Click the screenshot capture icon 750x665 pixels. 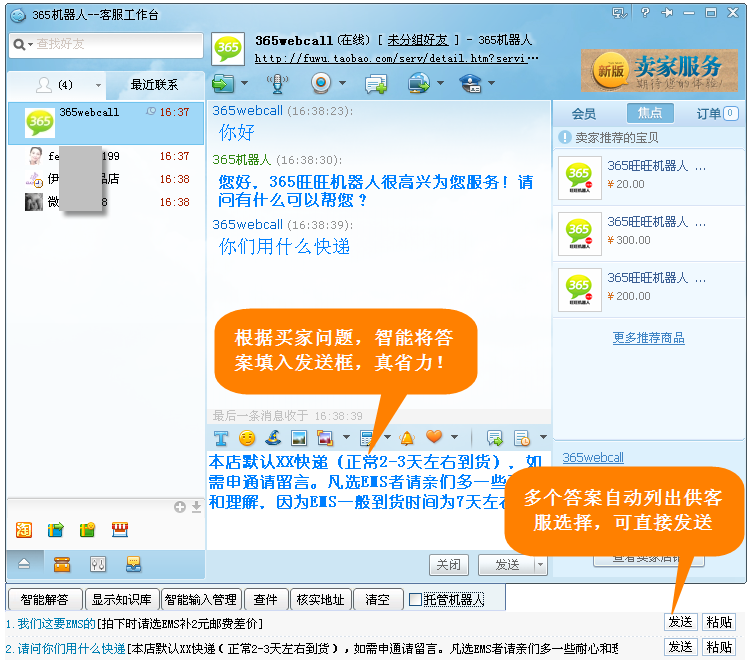(x=325, y=437)
